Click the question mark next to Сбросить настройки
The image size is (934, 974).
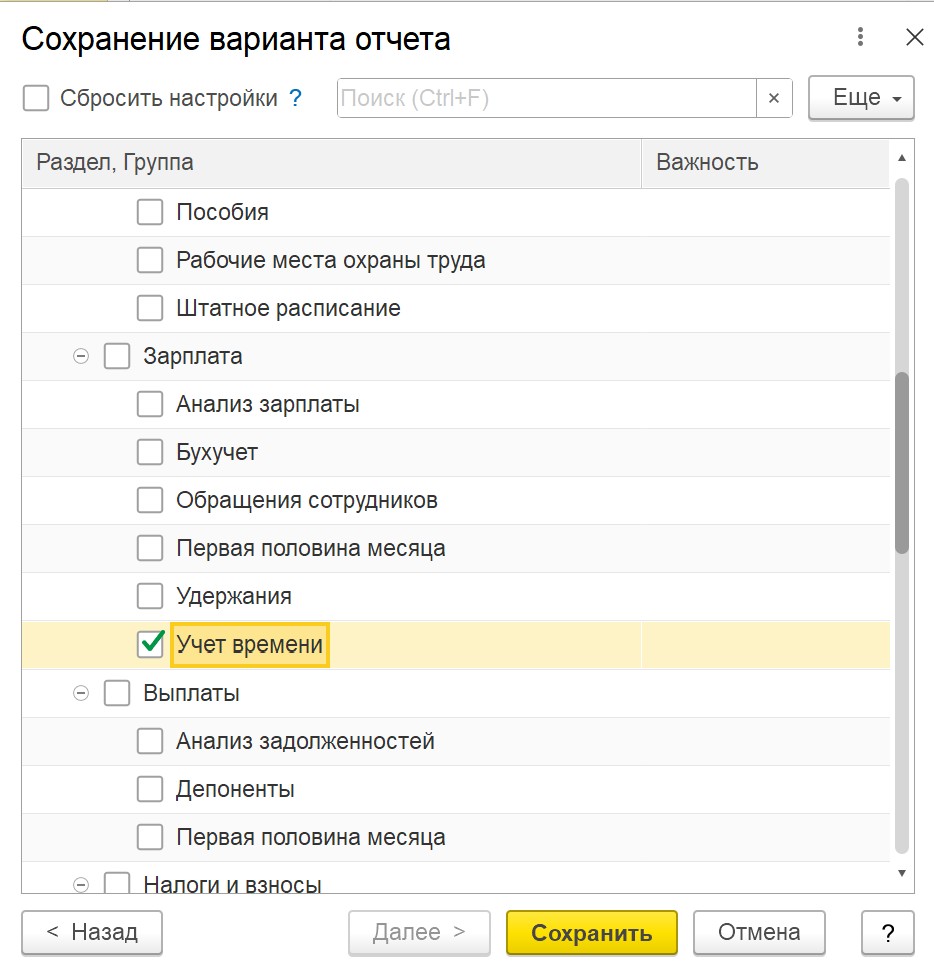coord(295,98)
